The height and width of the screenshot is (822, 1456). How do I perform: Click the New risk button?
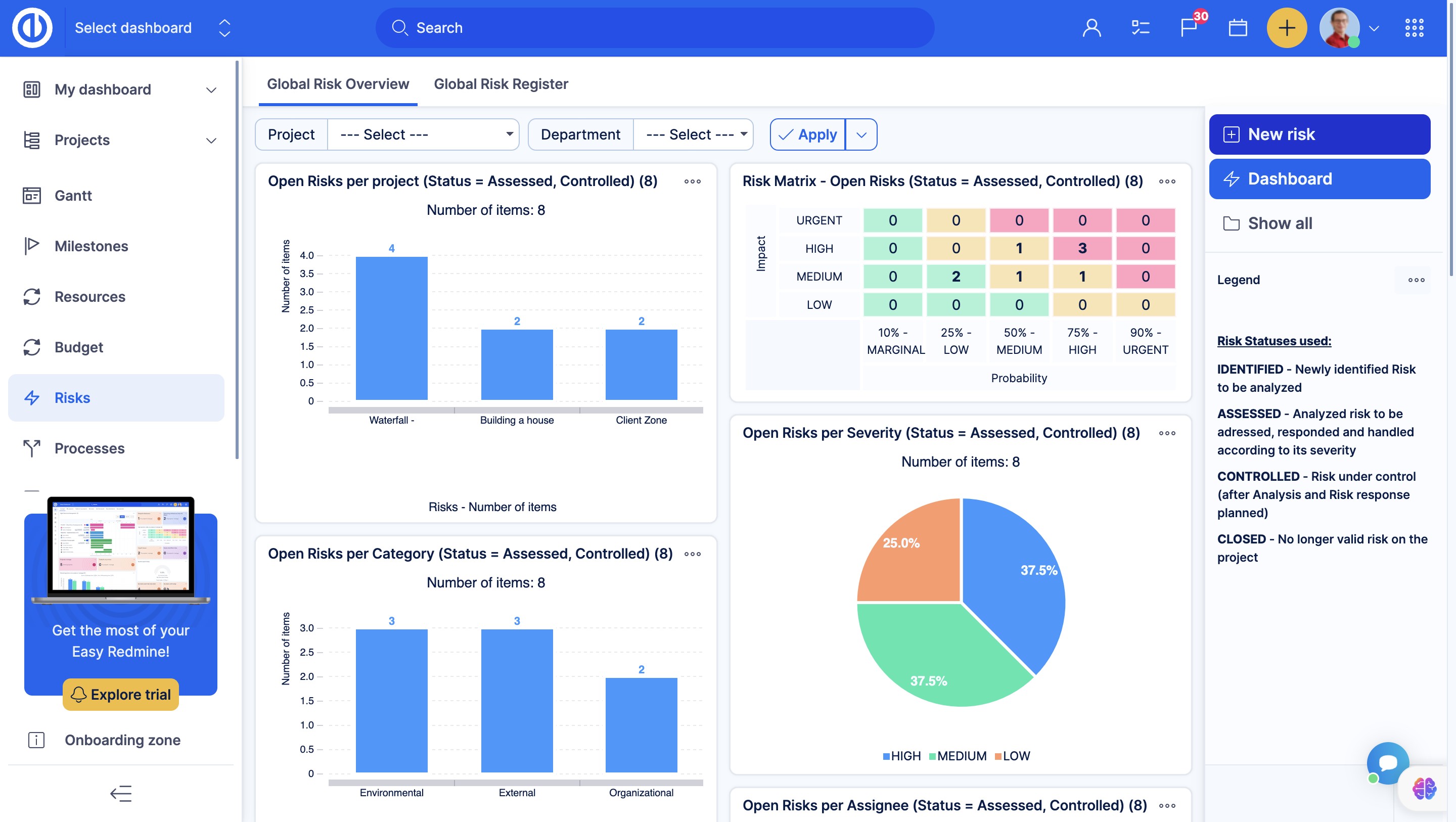pos(1319,134)
